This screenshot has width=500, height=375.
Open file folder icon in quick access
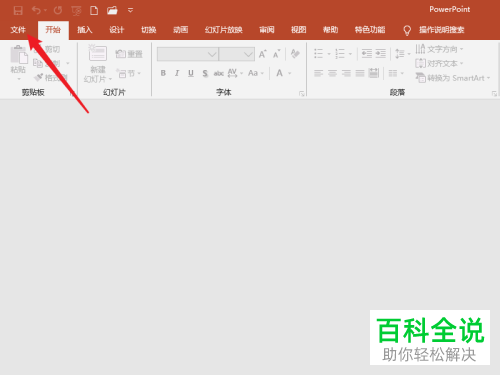click(112, 10)
